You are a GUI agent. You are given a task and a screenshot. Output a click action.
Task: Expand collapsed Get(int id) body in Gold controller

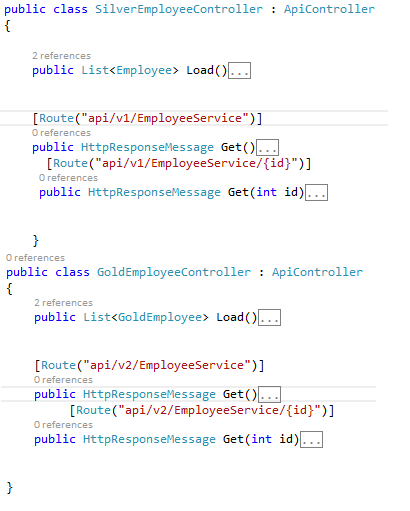tap(311, 440)
